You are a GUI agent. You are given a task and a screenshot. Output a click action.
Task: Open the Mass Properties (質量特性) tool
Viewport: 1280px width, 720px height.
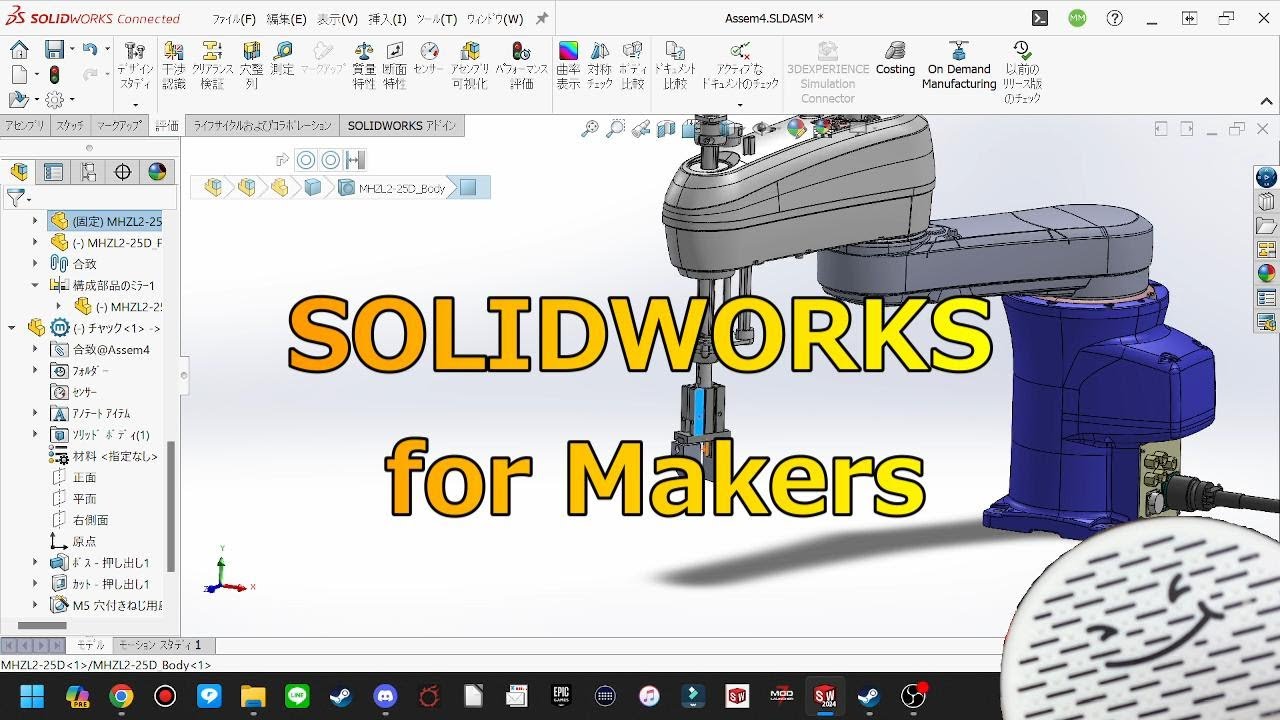point(364,66)
